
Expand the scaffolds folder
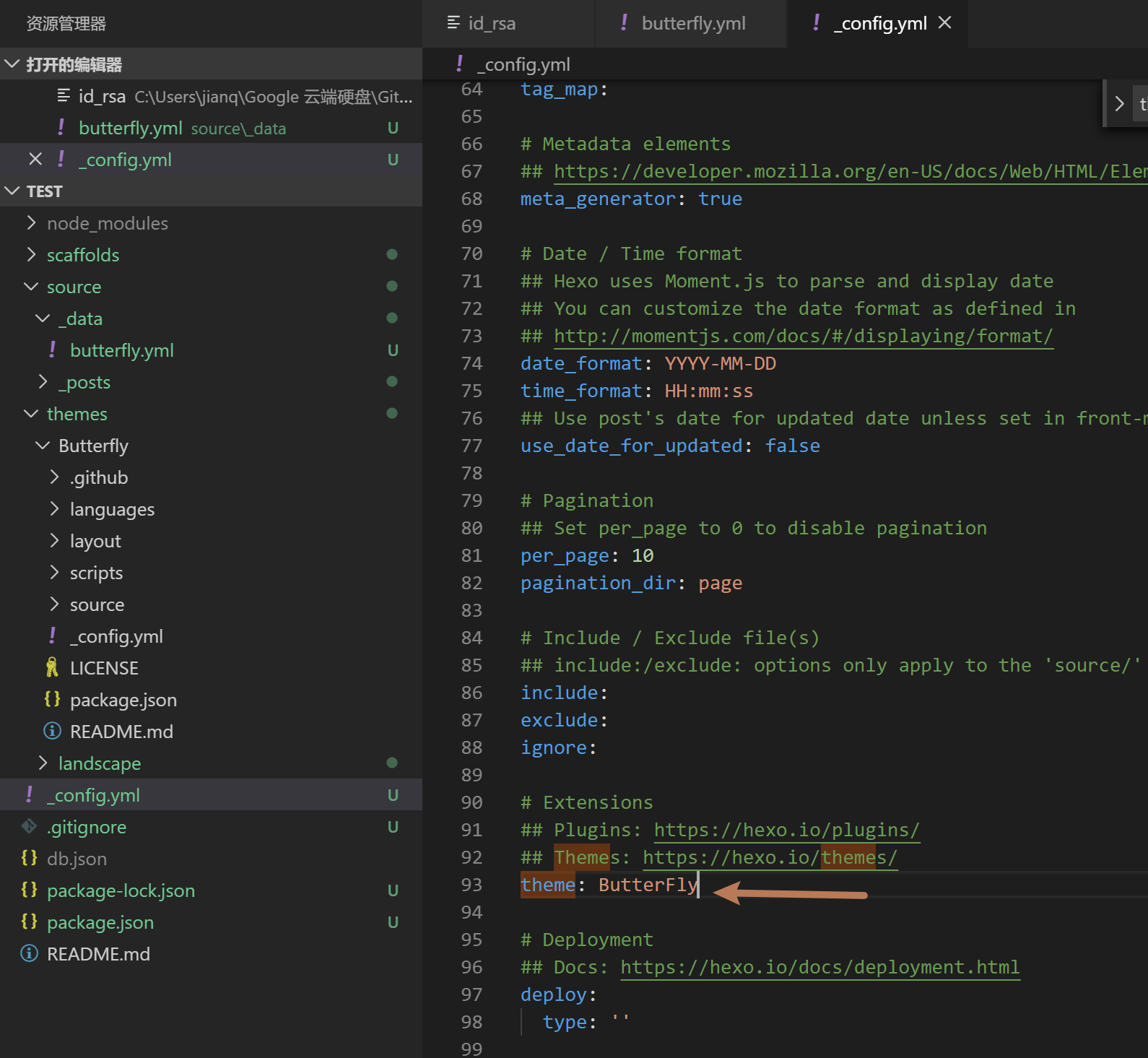(211, 255)
